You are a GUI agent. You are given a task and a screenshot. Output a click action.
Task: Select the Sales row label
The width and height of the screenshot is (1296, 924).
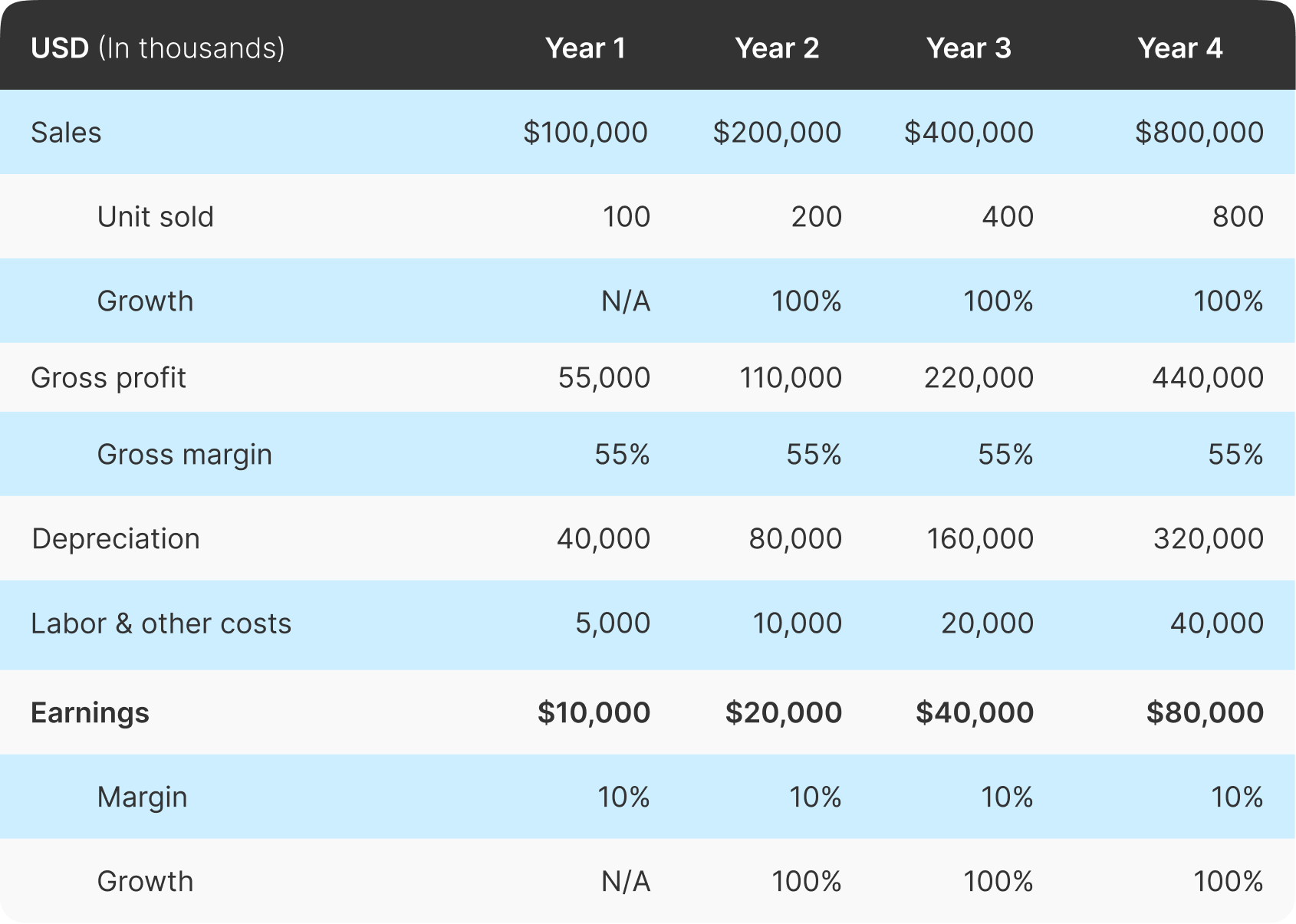66,133
